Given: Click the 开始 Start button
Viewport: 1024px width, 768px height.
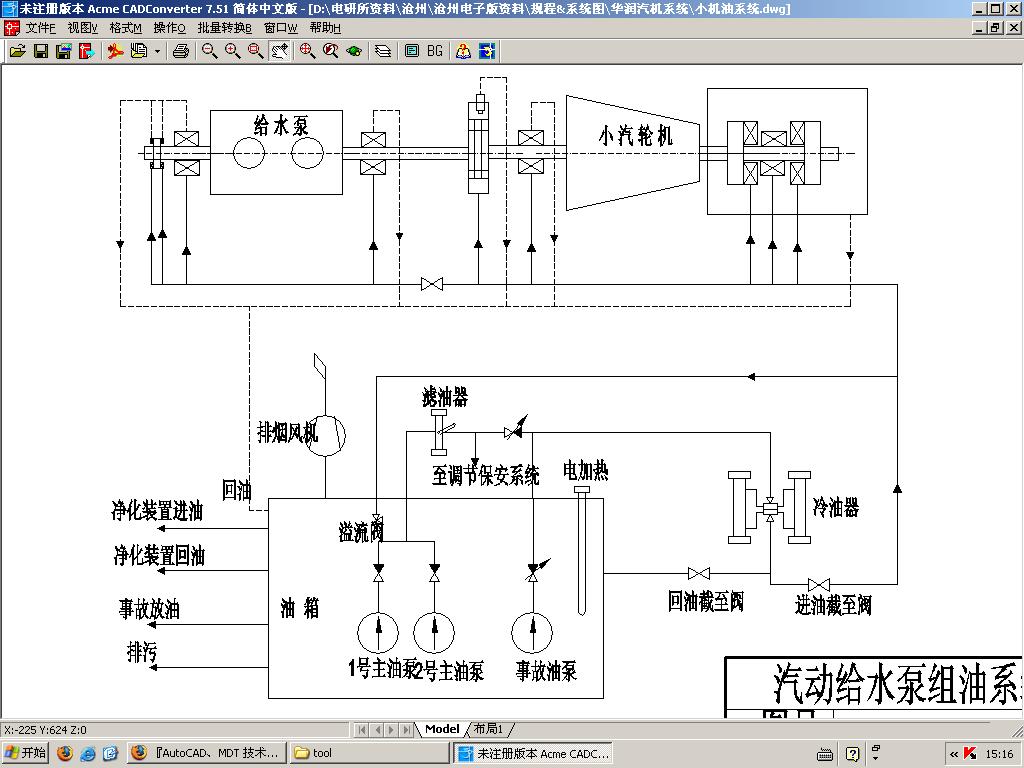Looking at the screenshot, I should 24,752.
